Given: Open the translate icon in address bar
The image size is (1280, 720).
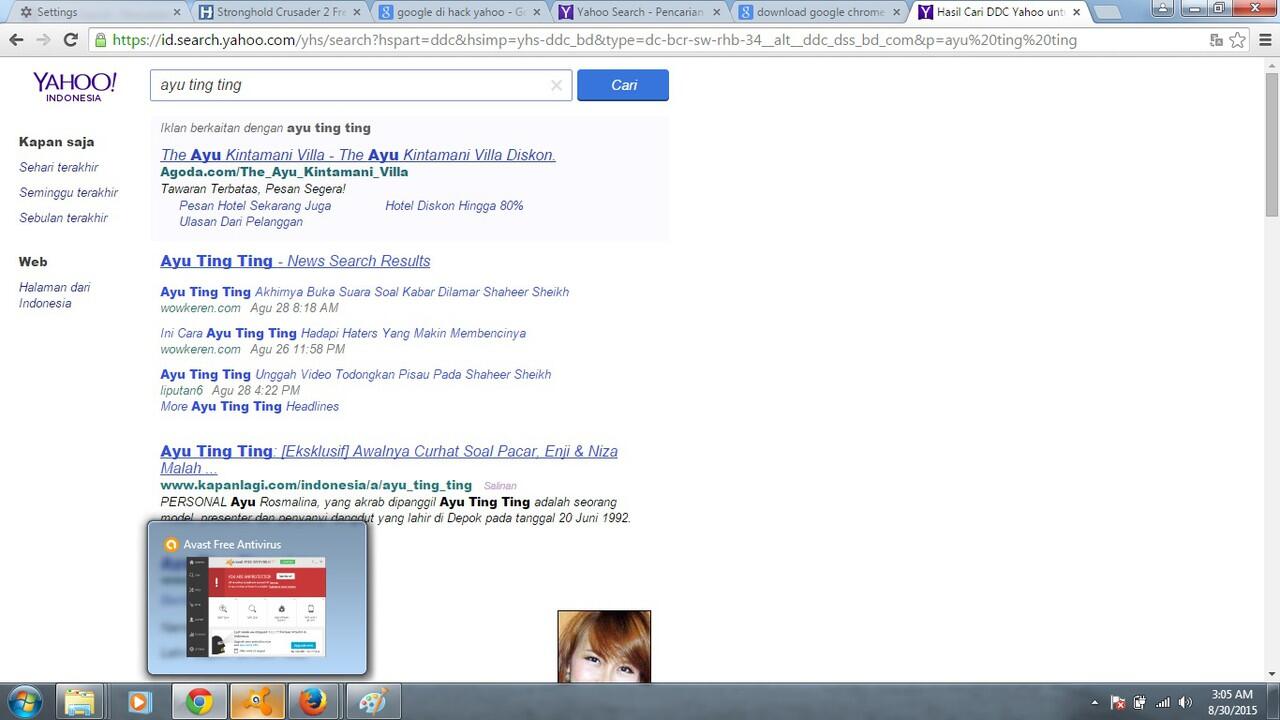Looking at the screenshot, I should point(1216,40).
